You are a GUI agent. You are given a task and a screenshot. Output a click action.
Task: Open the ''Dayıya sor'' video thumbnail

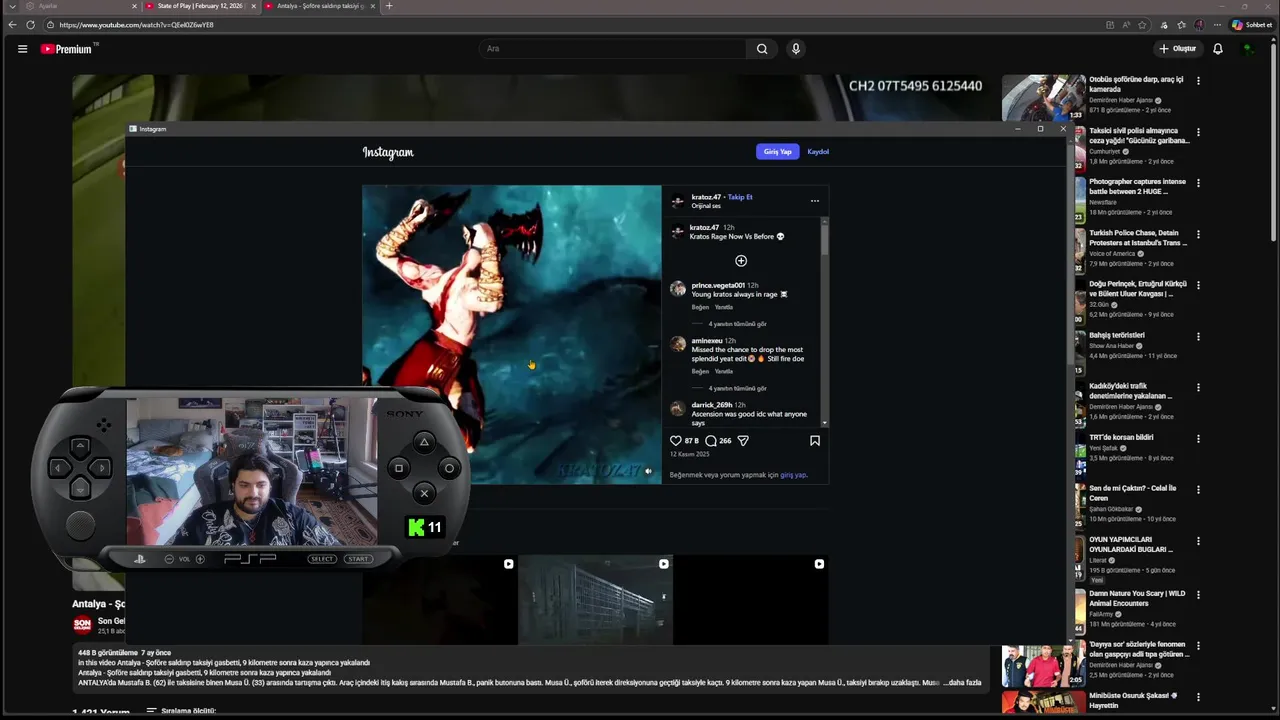(x=1044, y=665)
